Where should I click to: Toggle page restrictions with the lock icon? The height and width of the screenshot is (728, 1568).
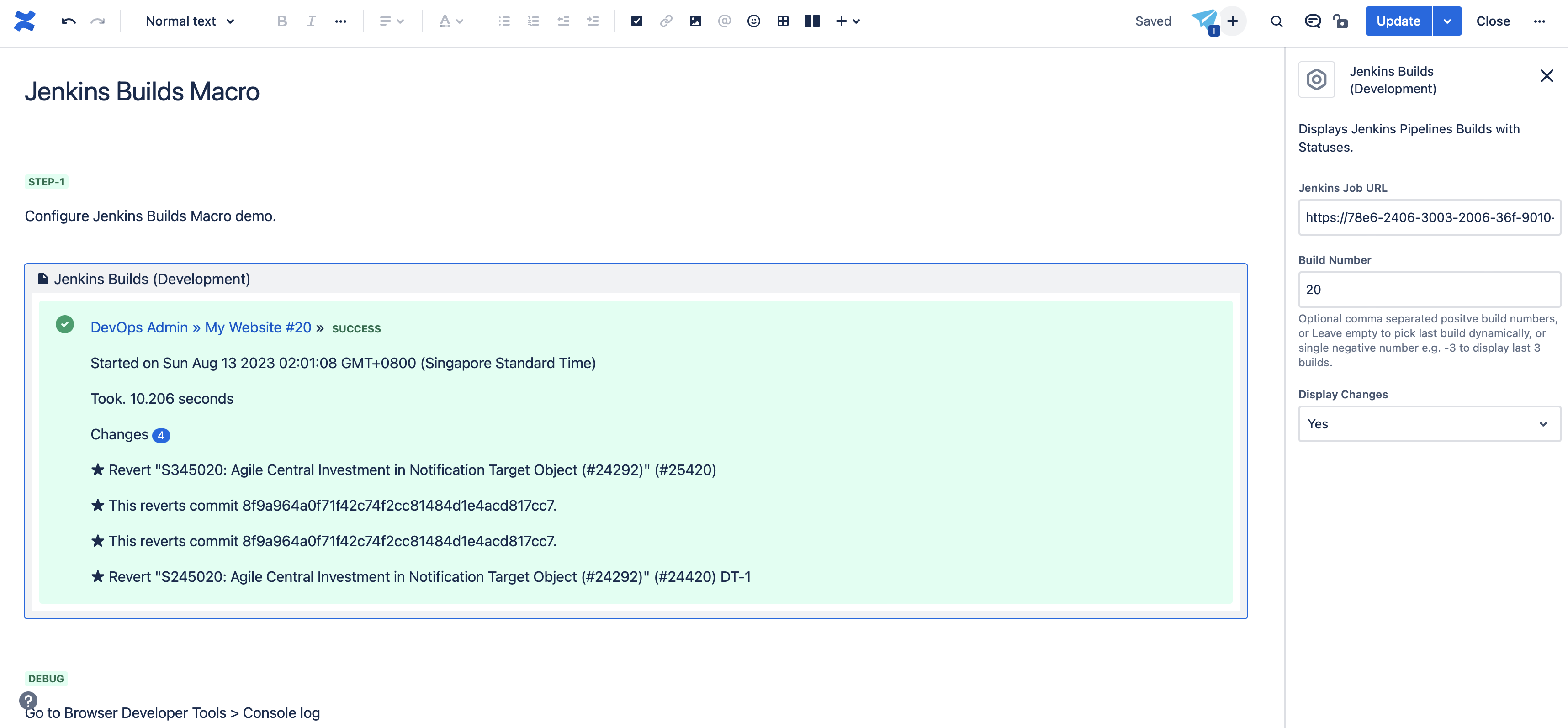1341,21
